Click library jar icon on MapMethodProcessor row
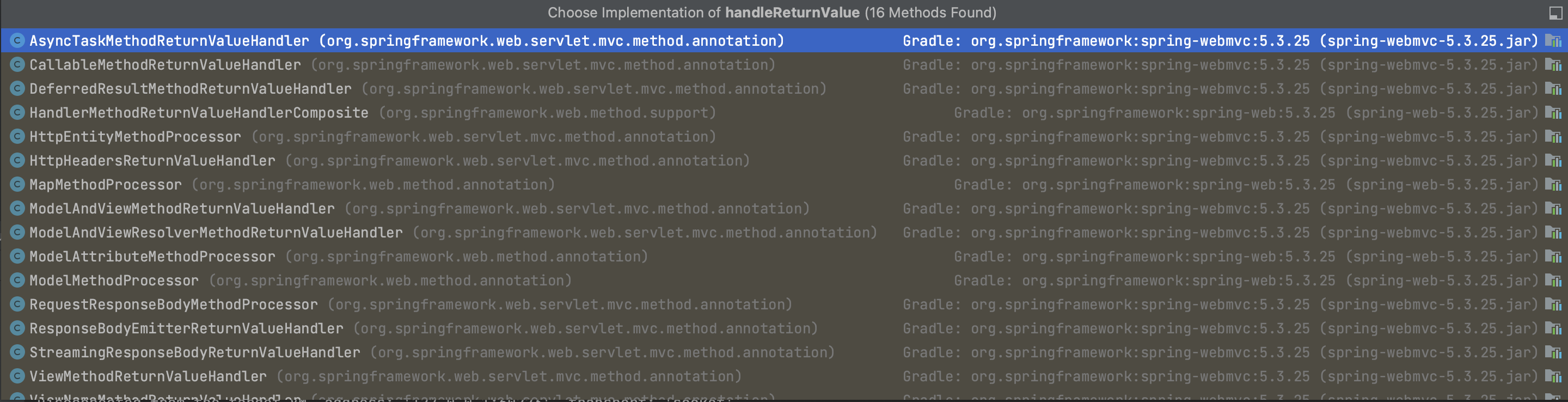 coord(1553,185)
